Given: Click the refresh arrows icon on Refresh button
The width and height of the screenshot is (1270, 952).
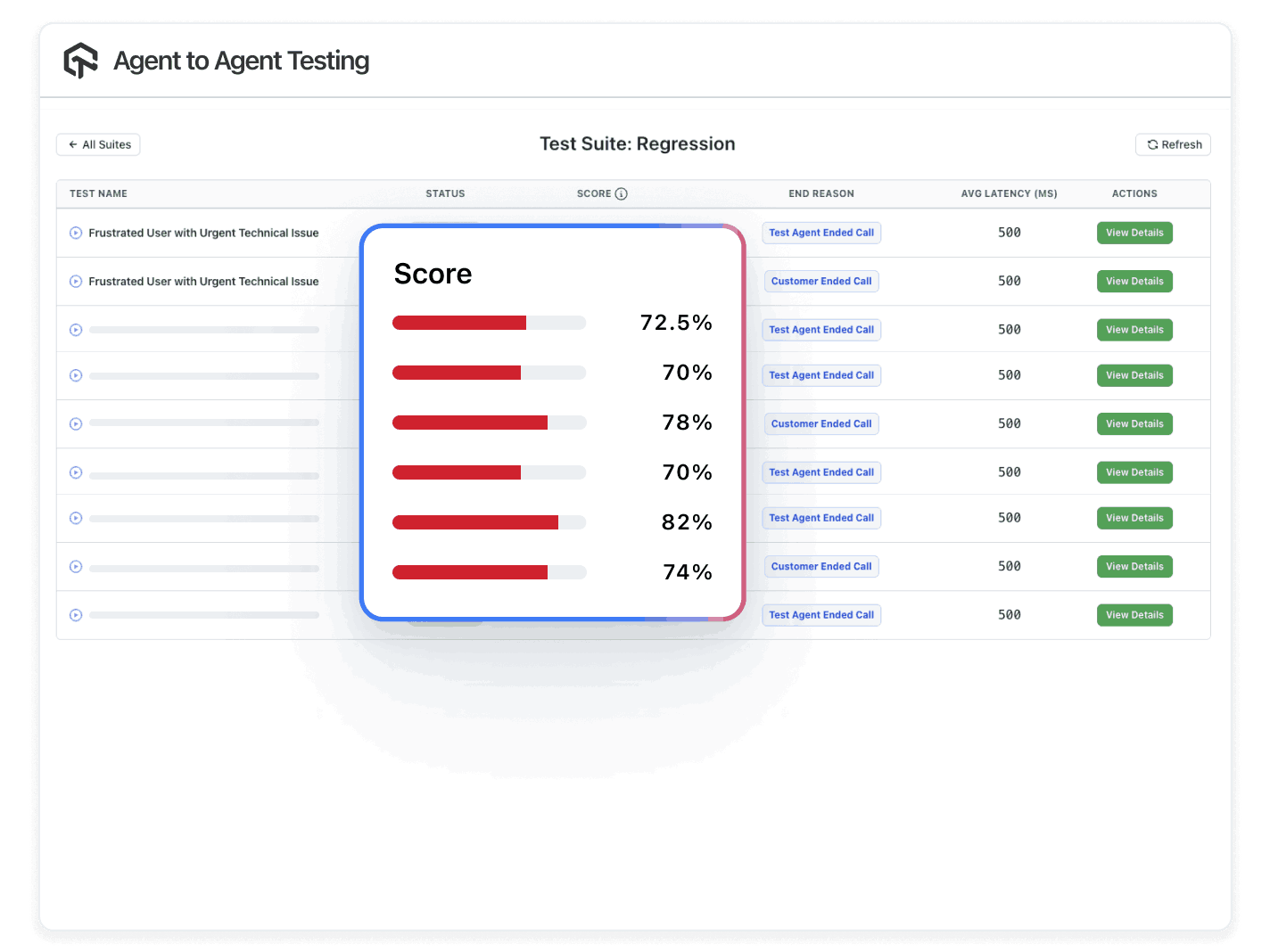Looking at the screenshot, I should point(1151,144).
